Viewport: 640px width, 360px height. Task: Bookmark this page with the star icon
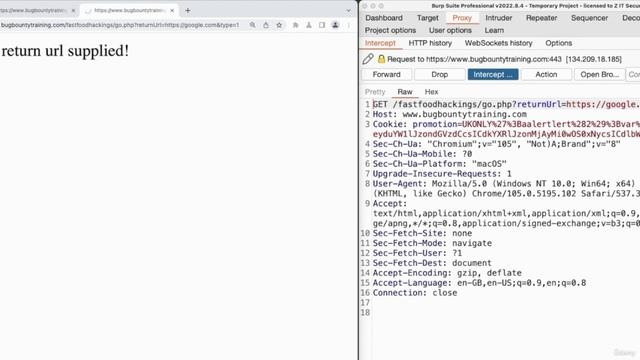click(x=279, y=25)
